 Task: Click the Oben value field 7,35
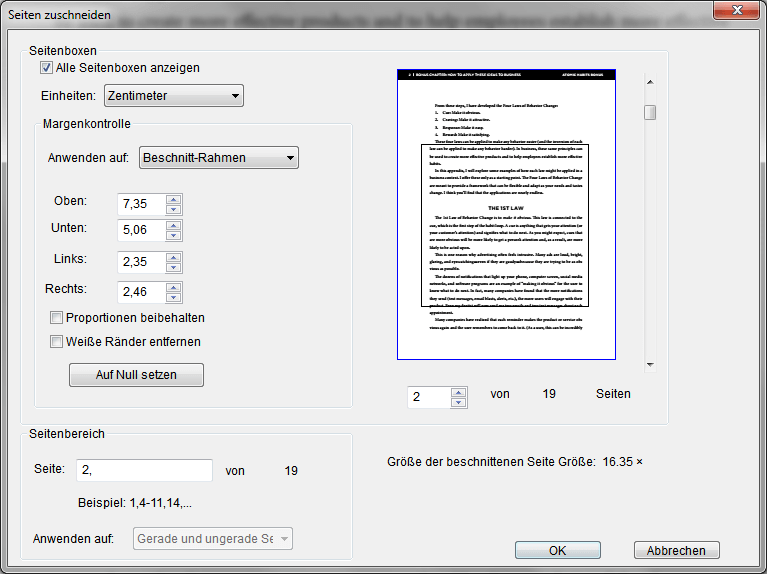pos(142,204)
